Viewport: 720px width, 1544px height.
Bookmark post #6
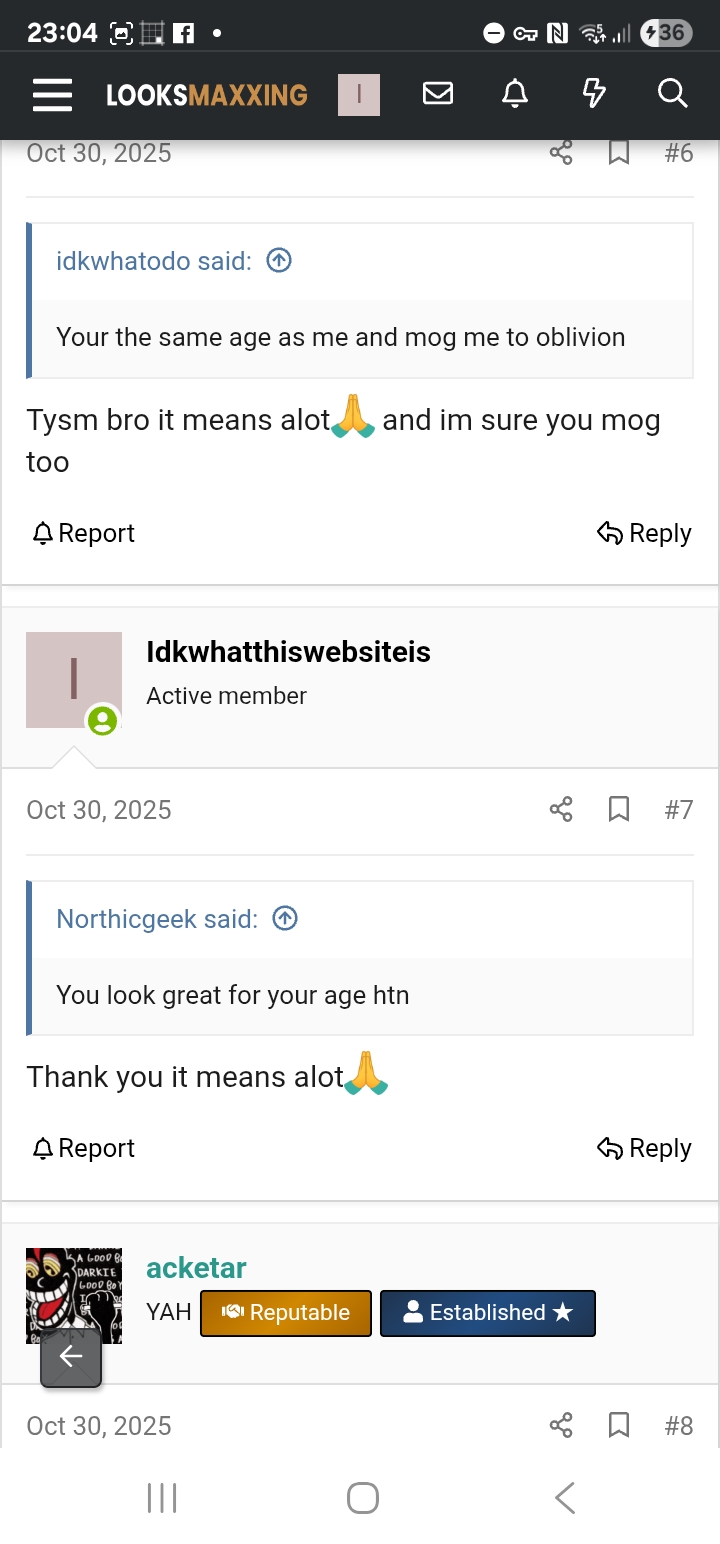click(619, 153)
